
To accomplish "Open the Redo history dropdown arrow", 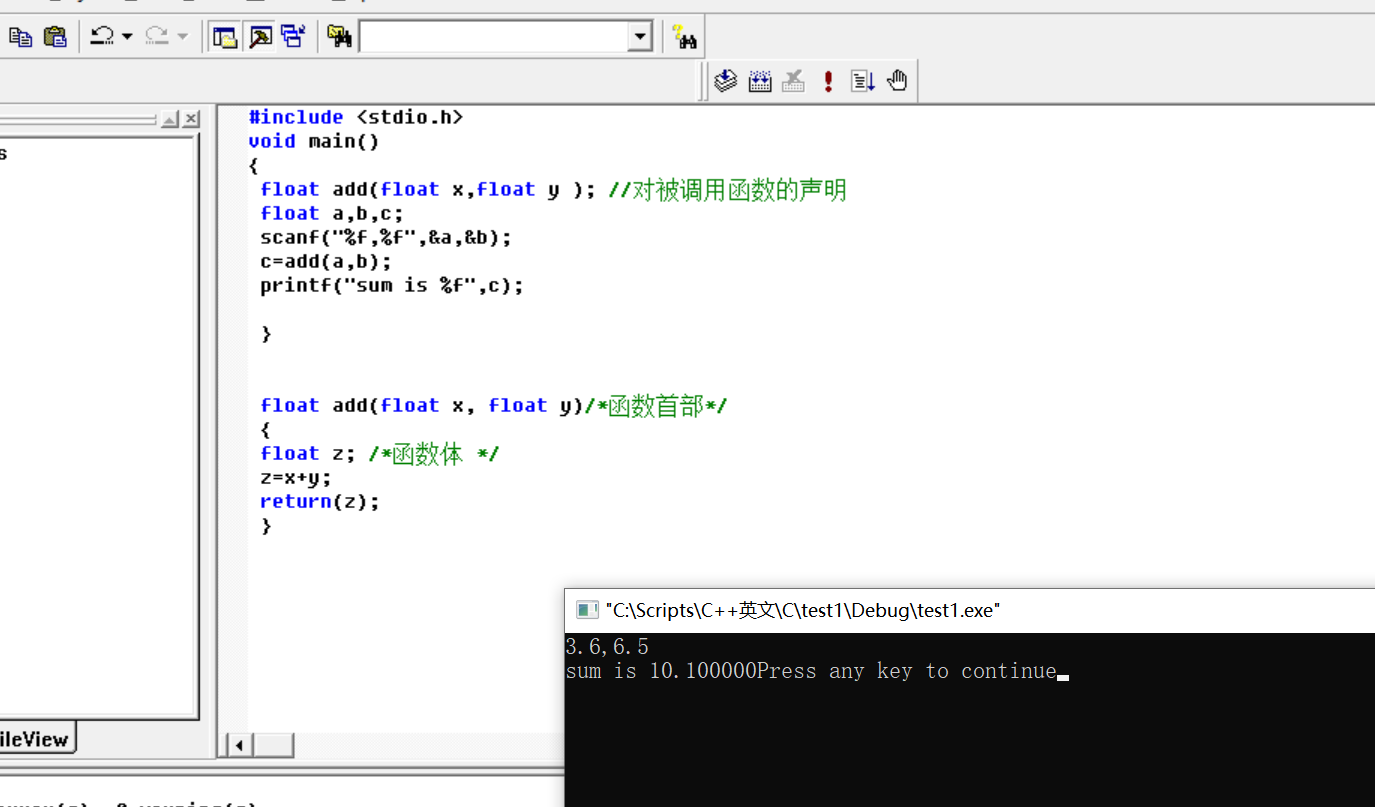I will click(x=182, y=37).
